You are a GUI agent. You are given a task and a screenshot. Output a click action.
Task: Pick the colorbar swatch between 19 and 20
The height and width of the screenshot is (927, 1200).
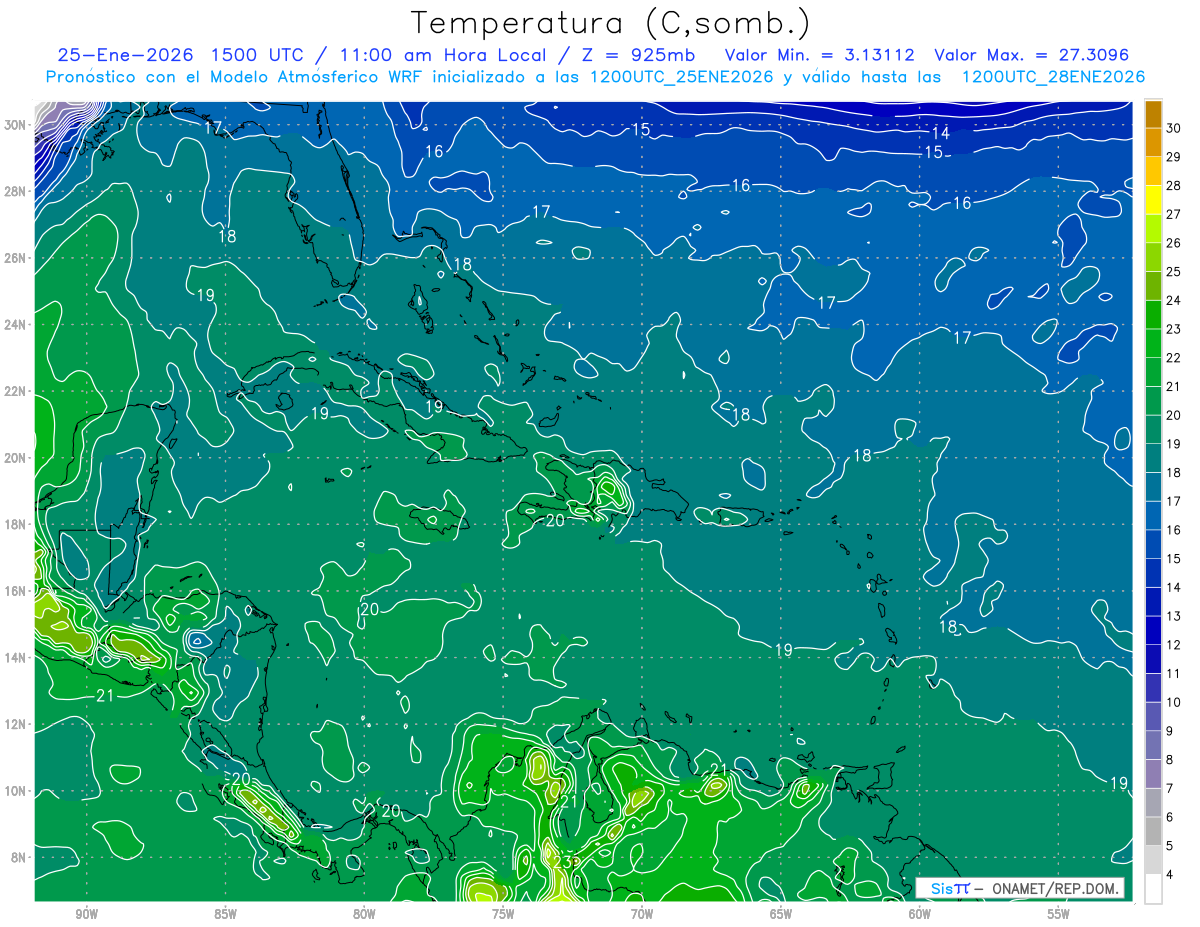[1154, 430]
